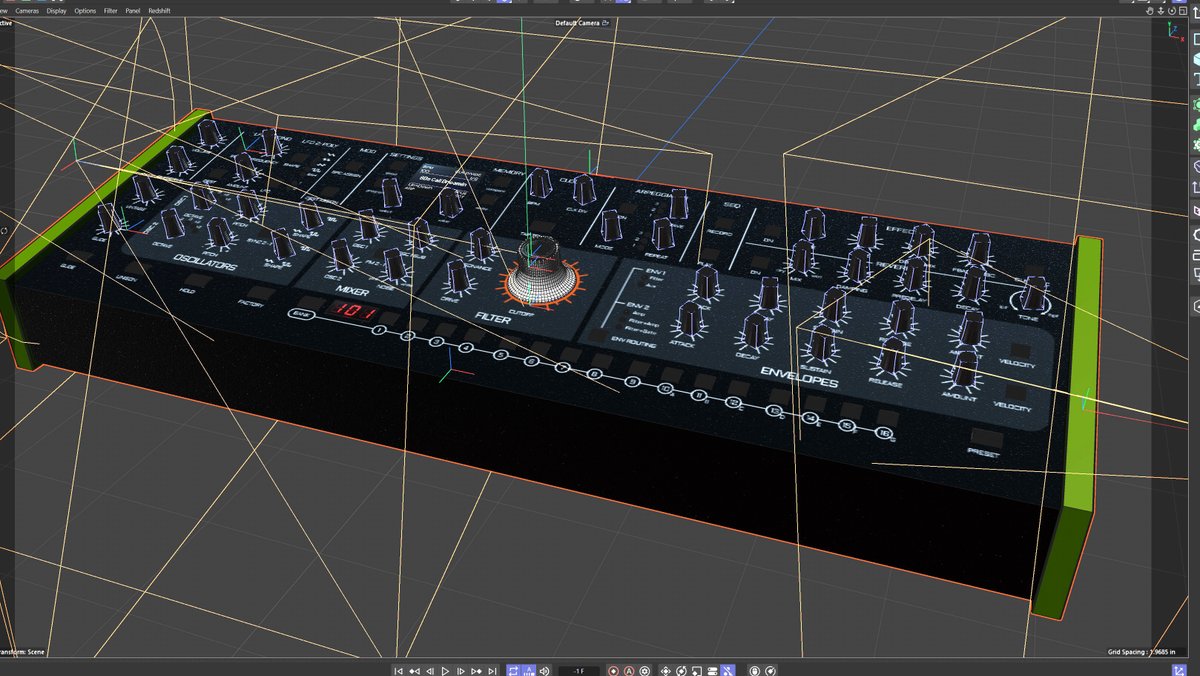The width and height of the screenshot is (1200, 676).
Task: Step forward one frame using Next Frame control
Action: click(x=460, y=670)
